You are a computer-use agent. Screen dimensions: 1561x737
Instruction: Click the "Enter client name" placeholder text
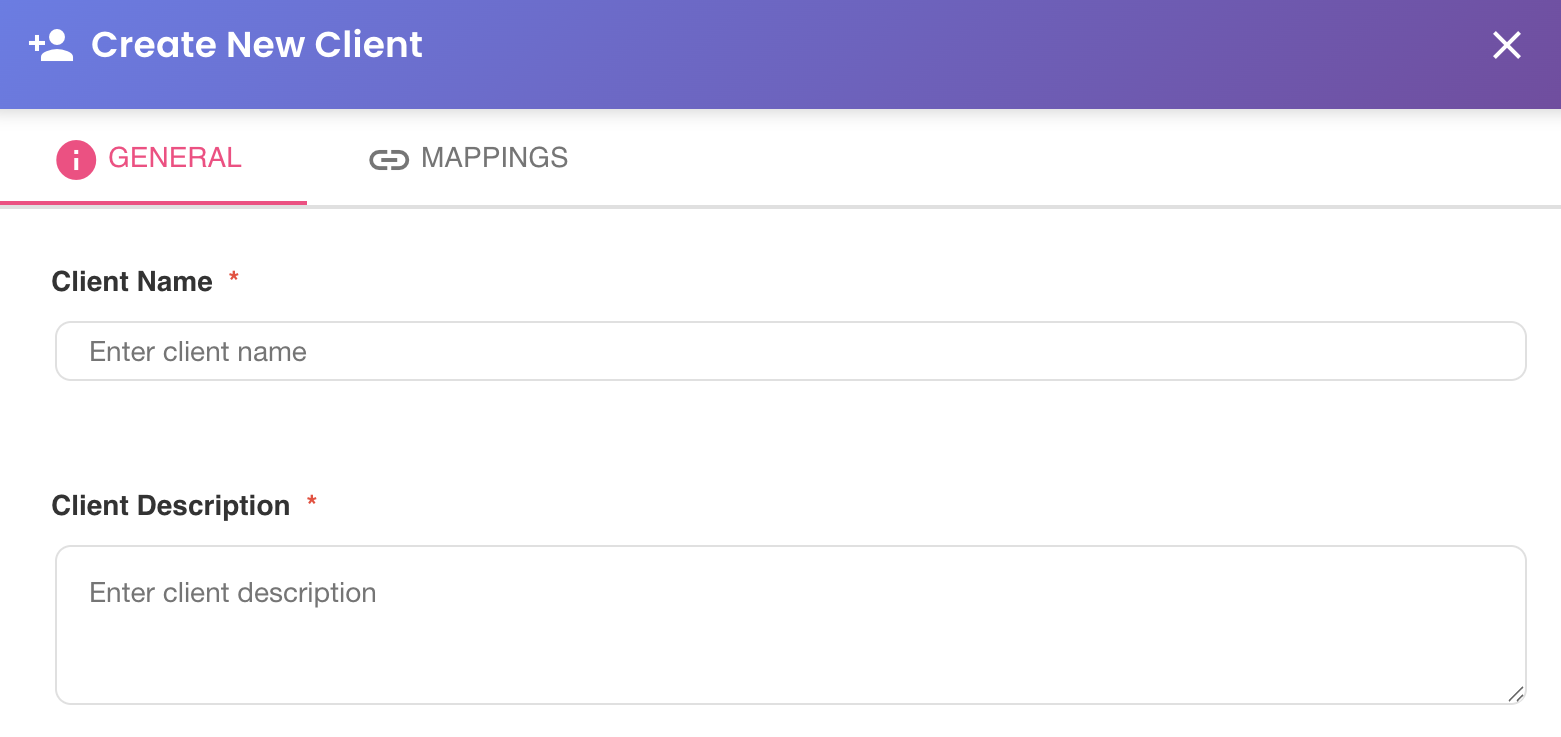tap(198, 352)
